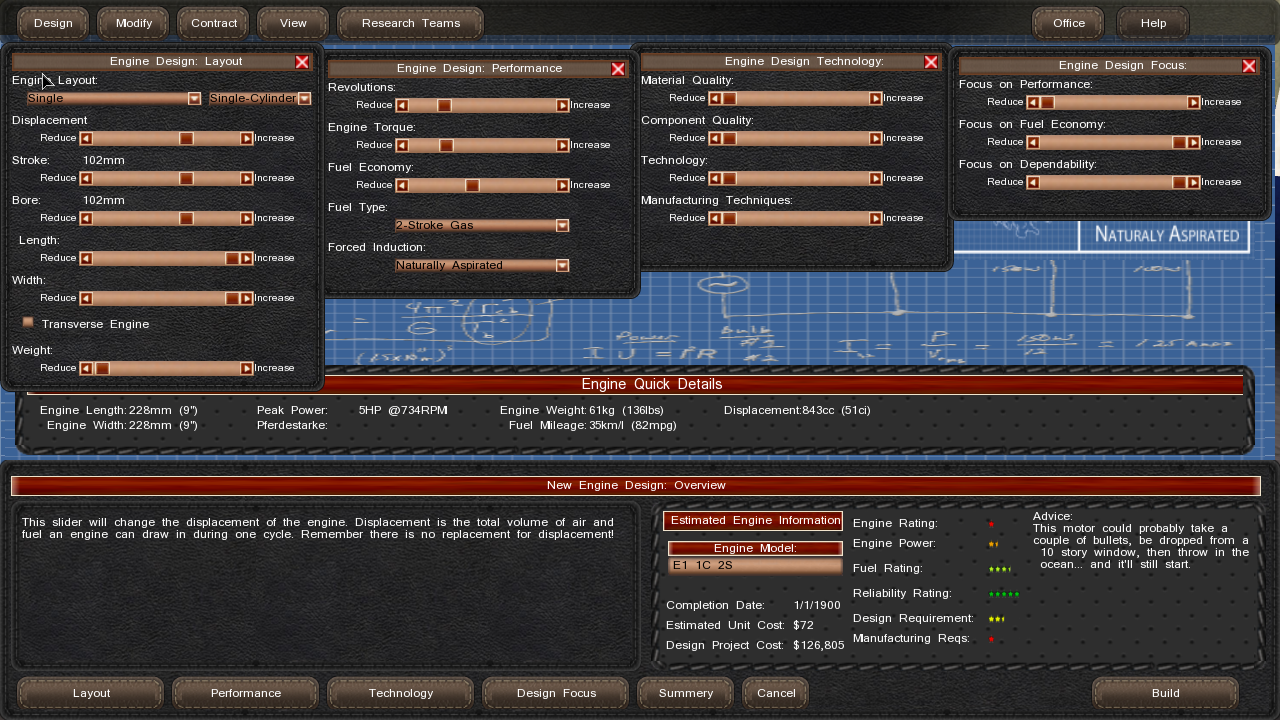Enable the Transverse Engine checkbox

point(28,323)
